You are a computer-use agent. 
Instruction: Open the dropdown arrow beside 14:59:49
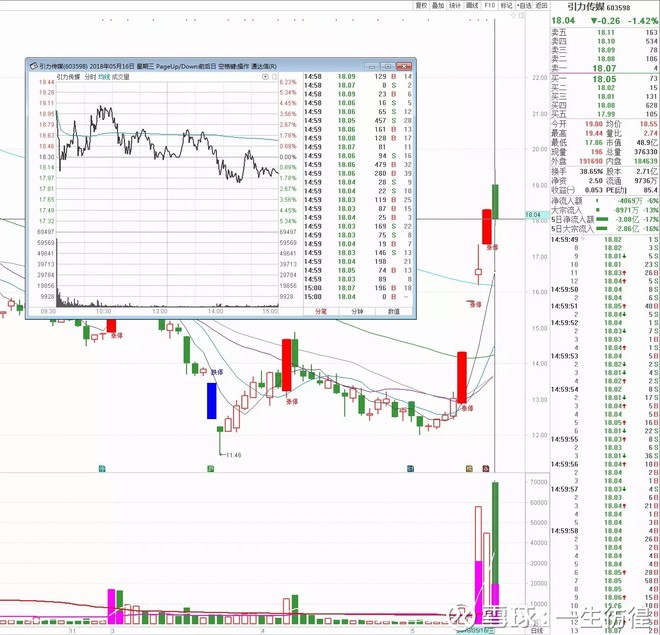tap(583, 239)
